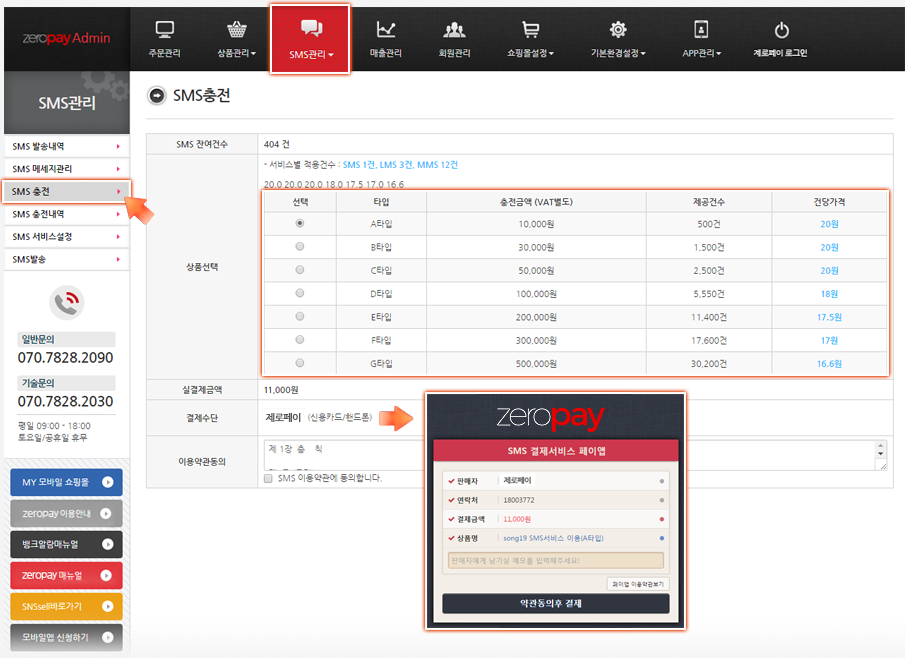The width and height of the screenshot is (905, 658).
Task: Click the 404 건 remaining SMS count
Action: [x=276, y=144]
